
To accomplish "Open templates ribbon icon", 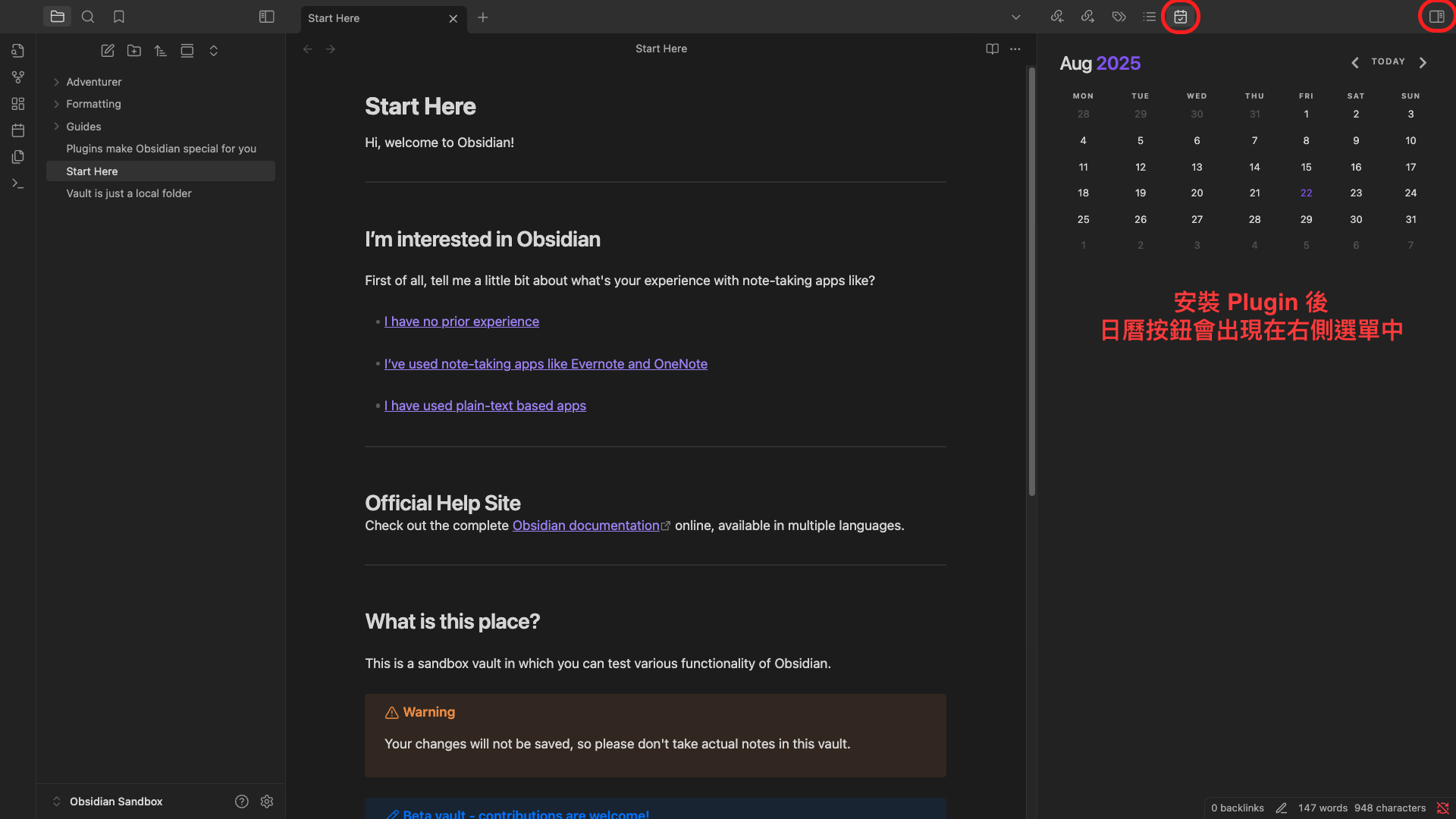I will coord(18,157).
